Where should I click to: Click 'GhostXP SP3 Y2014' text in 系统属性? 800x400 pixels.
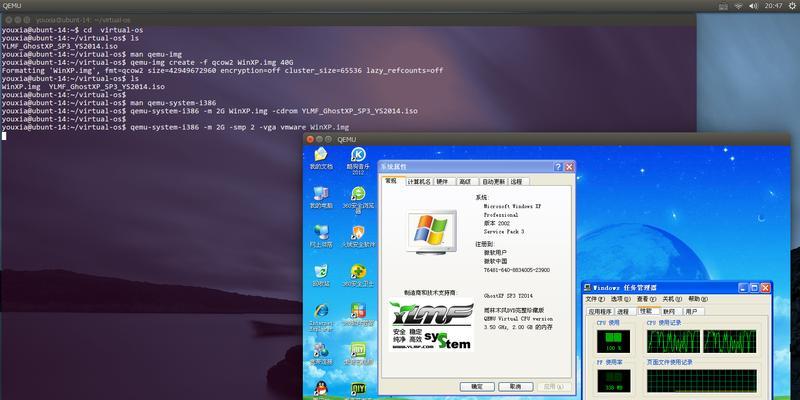pyautogui.click(x=508, y=296)
